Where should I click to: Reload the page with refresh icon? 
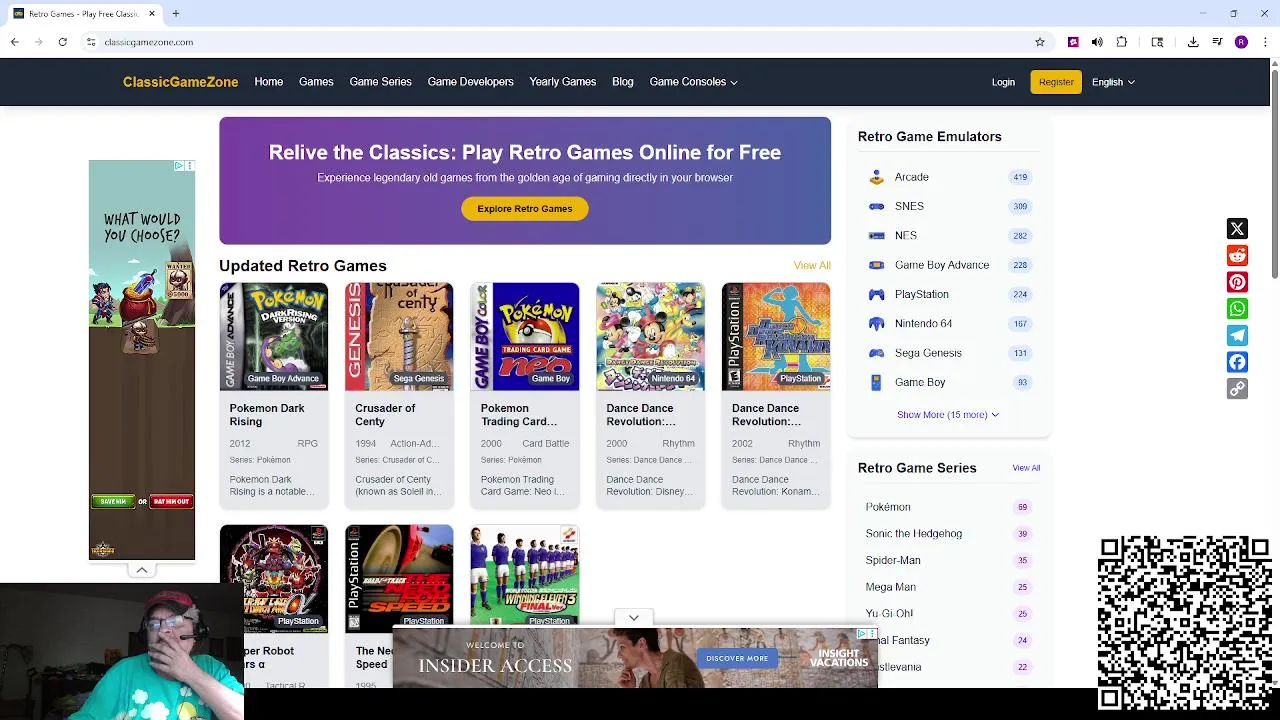[x=62, y=42]
